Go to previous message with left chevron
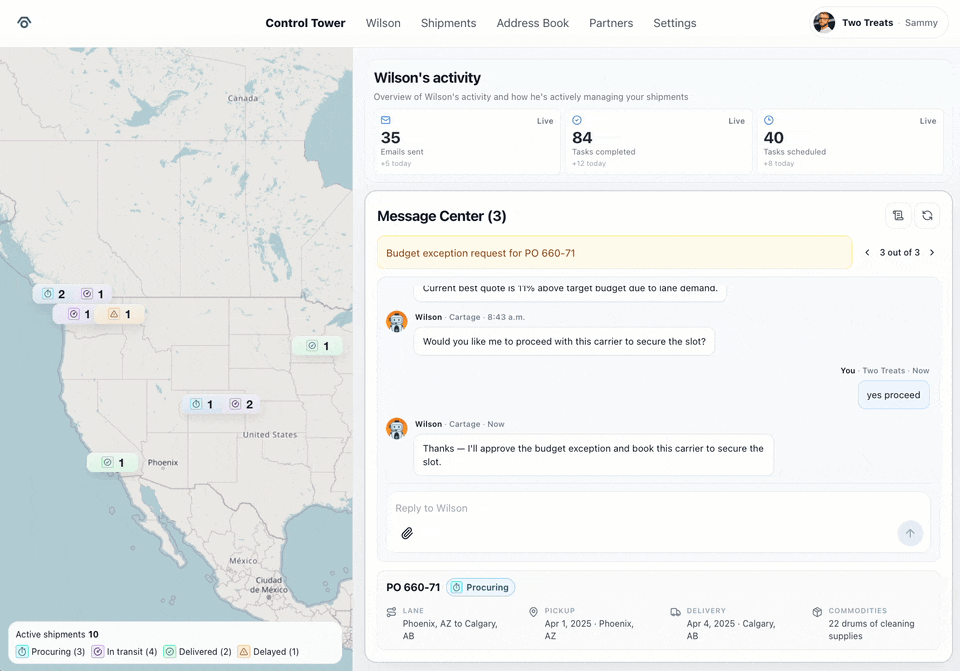The image size is (960, 671). tap(867, 253)
